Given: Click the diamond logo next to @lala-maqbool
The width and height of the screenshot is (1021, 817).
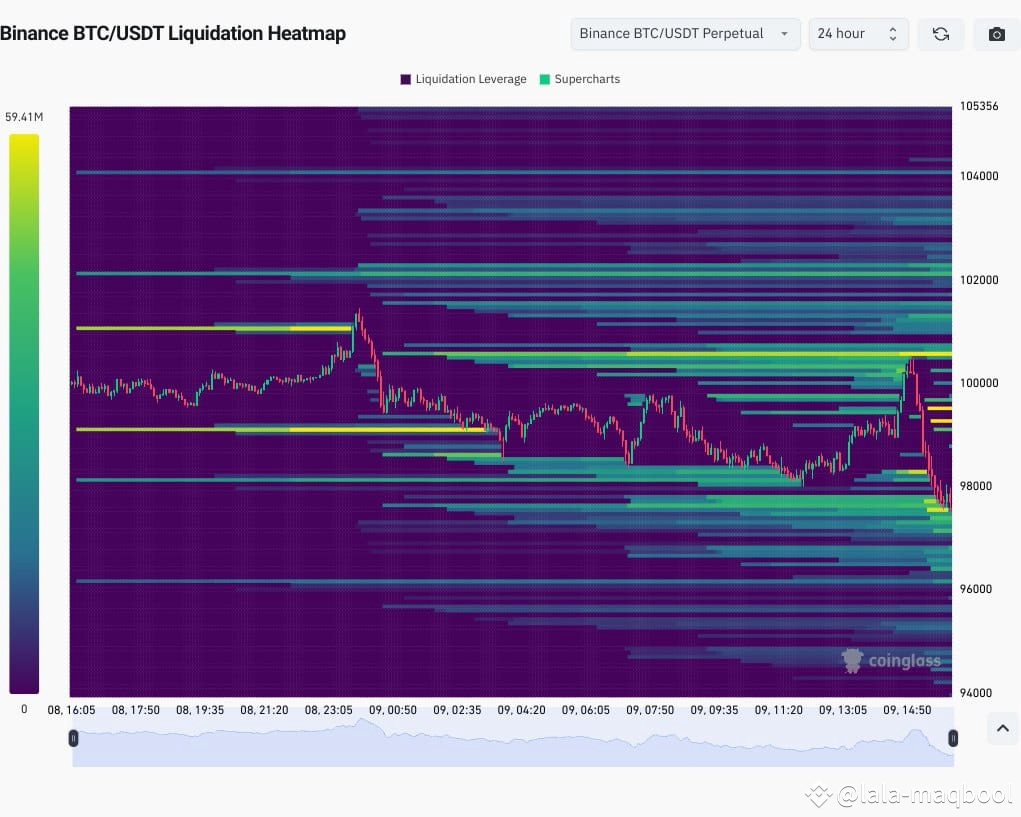Looking at the screenshot, I should [819, 795].
